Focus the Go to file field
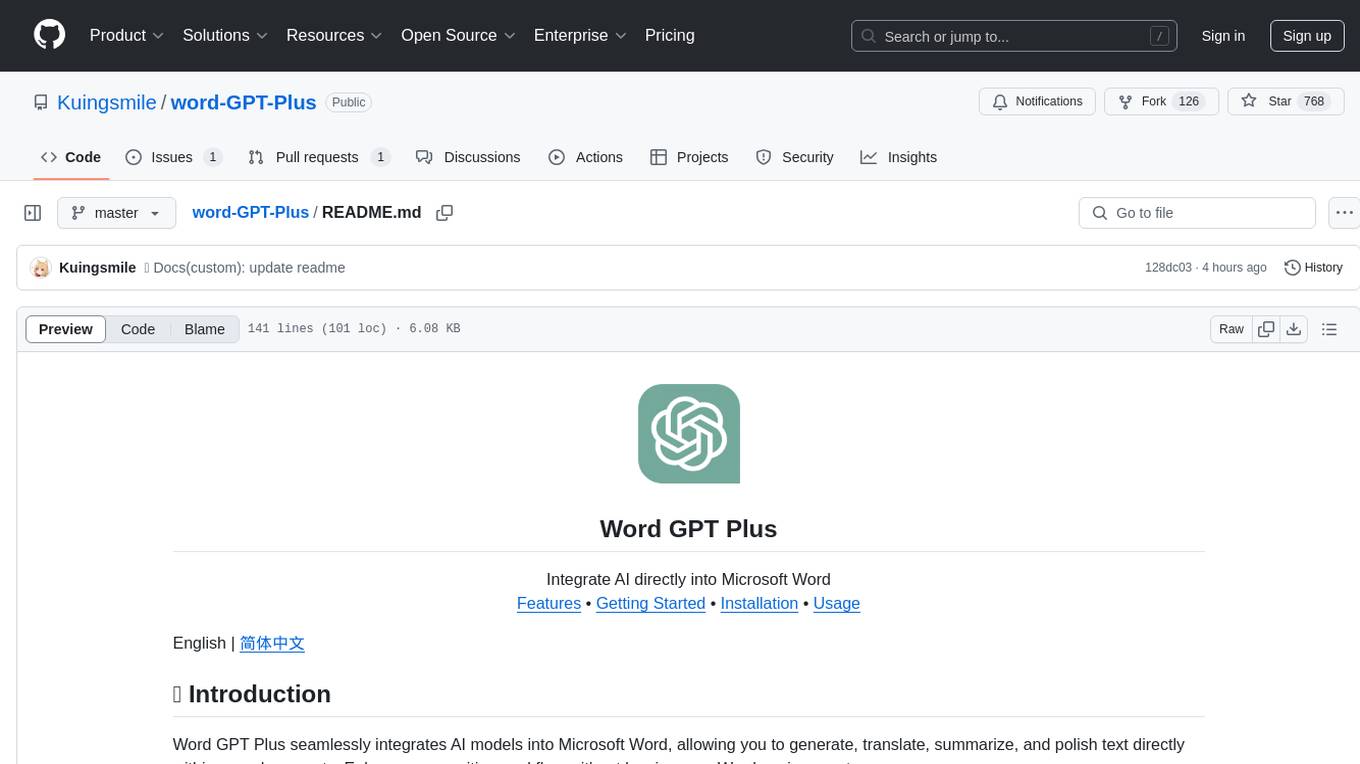Image resolution: width=1360 pixels, height=764 pixels. click(x=1197, y=213)
